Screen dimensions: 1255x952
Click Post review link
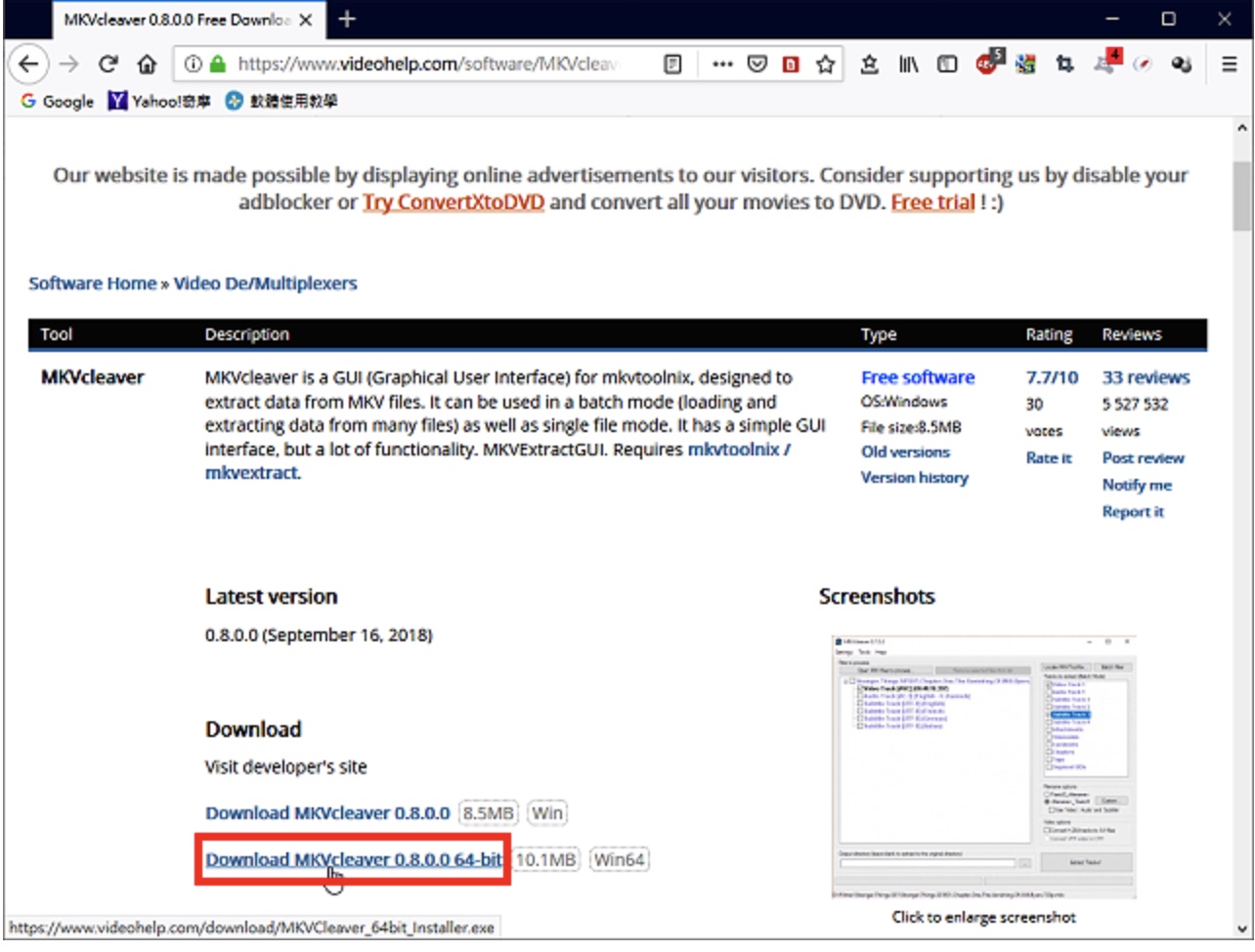[1143, 457]
